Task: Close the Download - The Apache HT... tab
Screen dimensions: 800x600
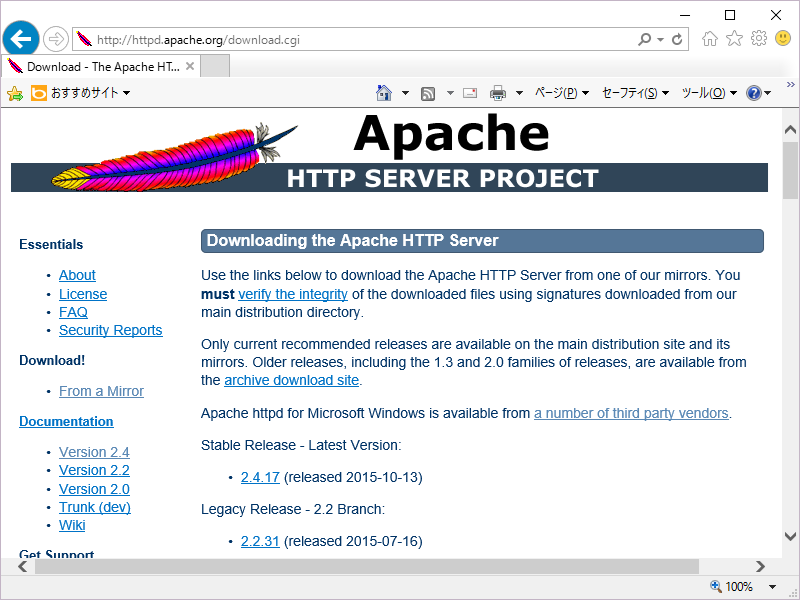Action: click(190, 66)
